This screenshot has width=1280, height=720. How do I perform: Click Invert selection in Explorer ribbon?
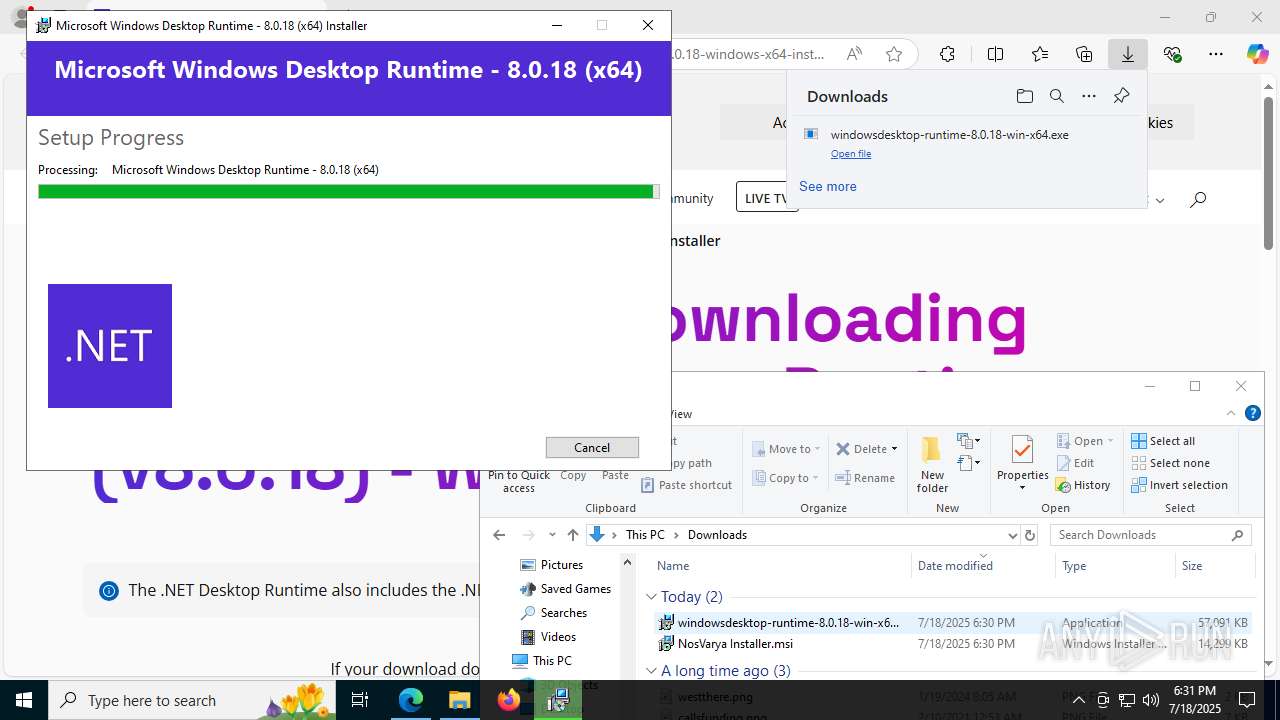point(1179,485)
